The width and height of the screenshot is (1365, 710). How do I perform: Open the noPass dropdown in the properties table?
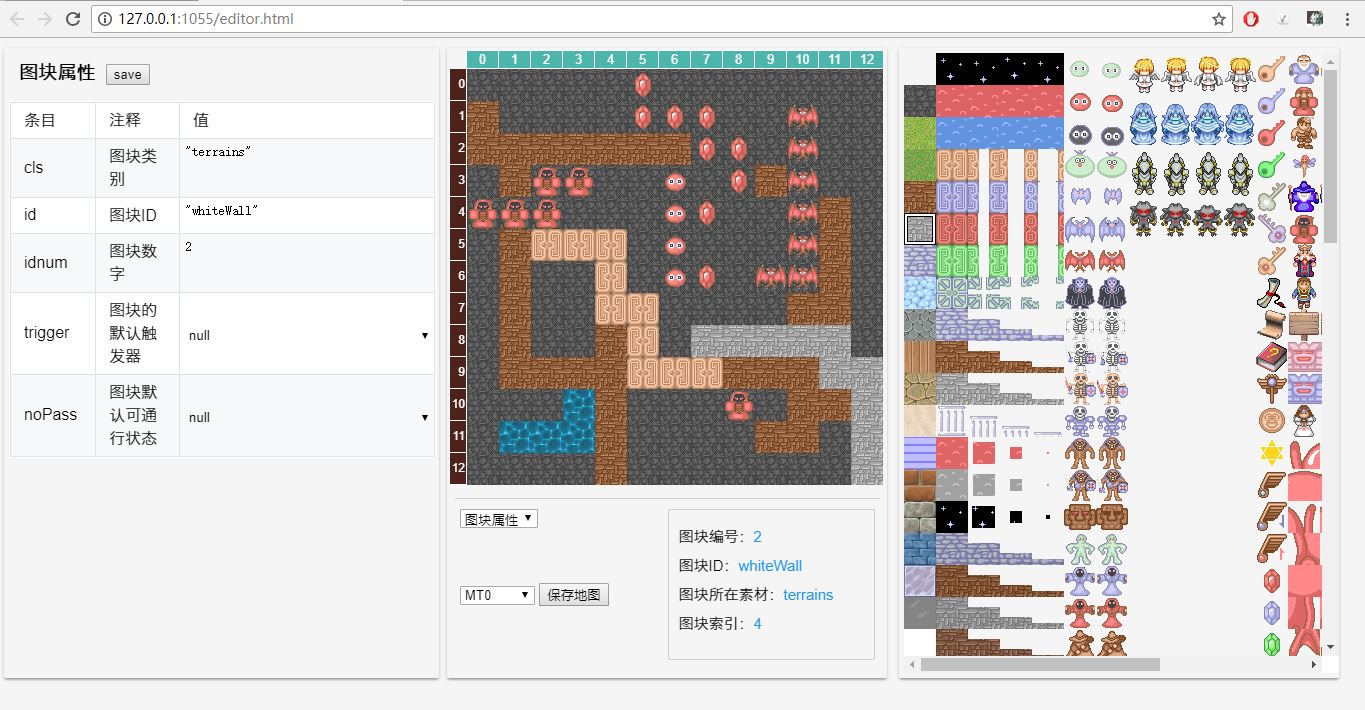(307, 417)
